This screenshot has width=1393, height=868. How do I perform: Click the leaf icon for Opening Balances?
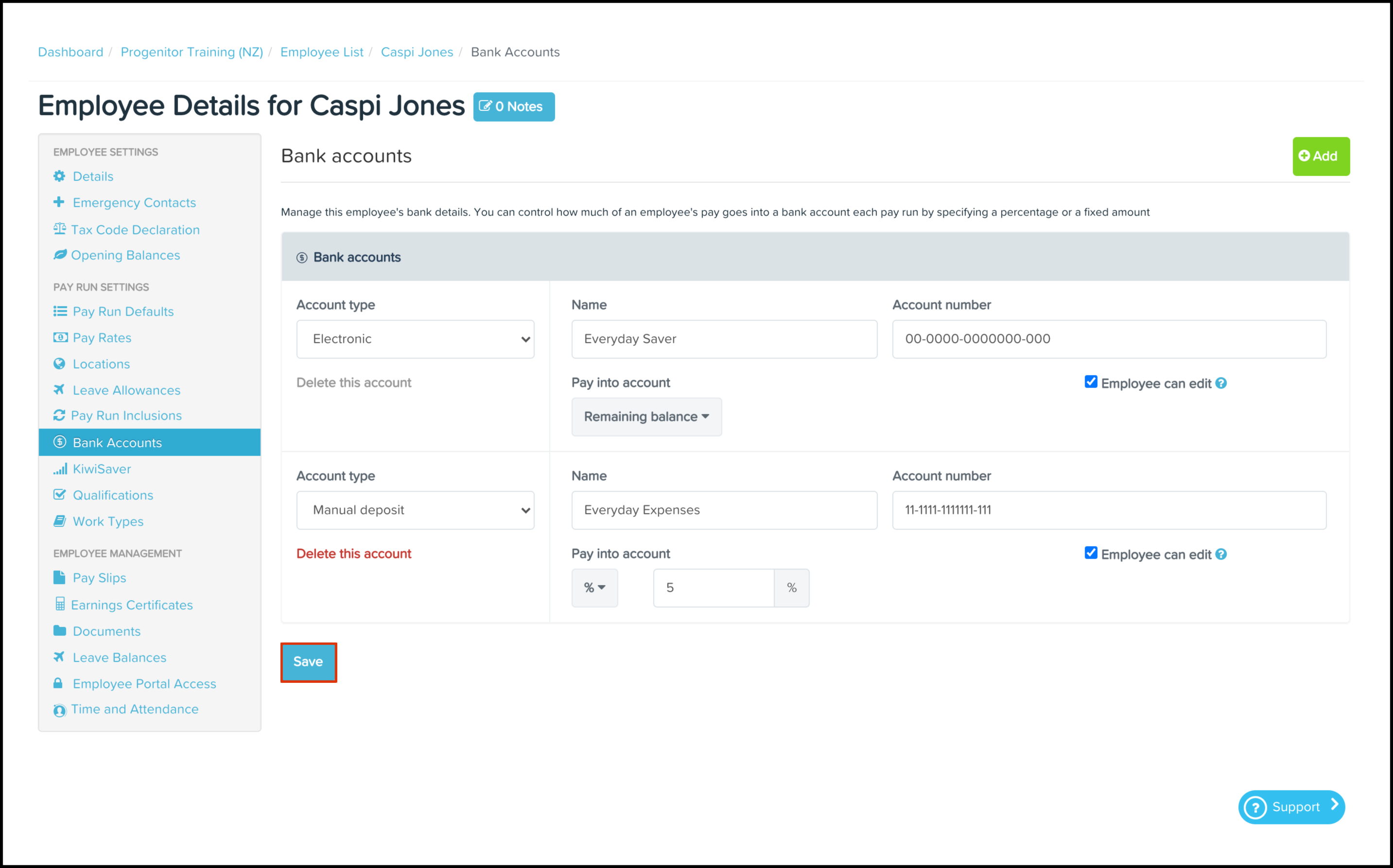click(60, 254)
